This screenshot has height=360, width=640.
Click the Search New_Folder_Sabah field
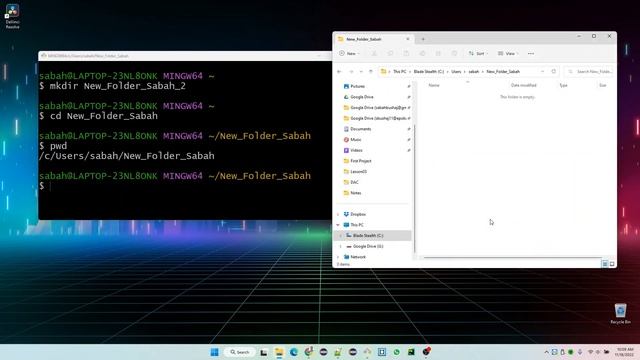[x=589, y=71]
